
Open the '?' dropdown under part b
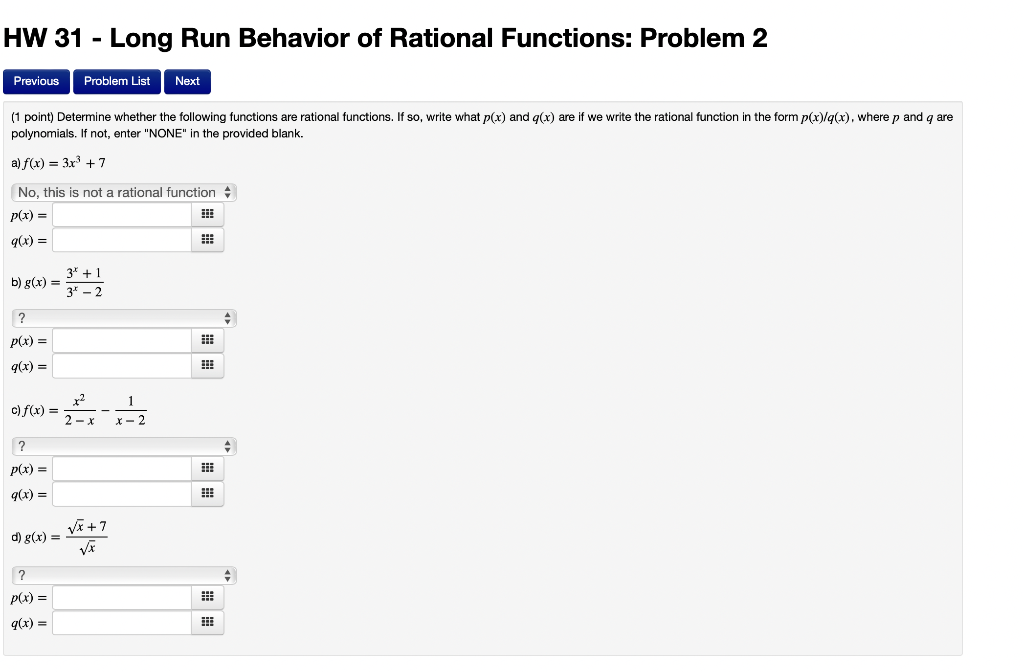click(x=123, y=318)
